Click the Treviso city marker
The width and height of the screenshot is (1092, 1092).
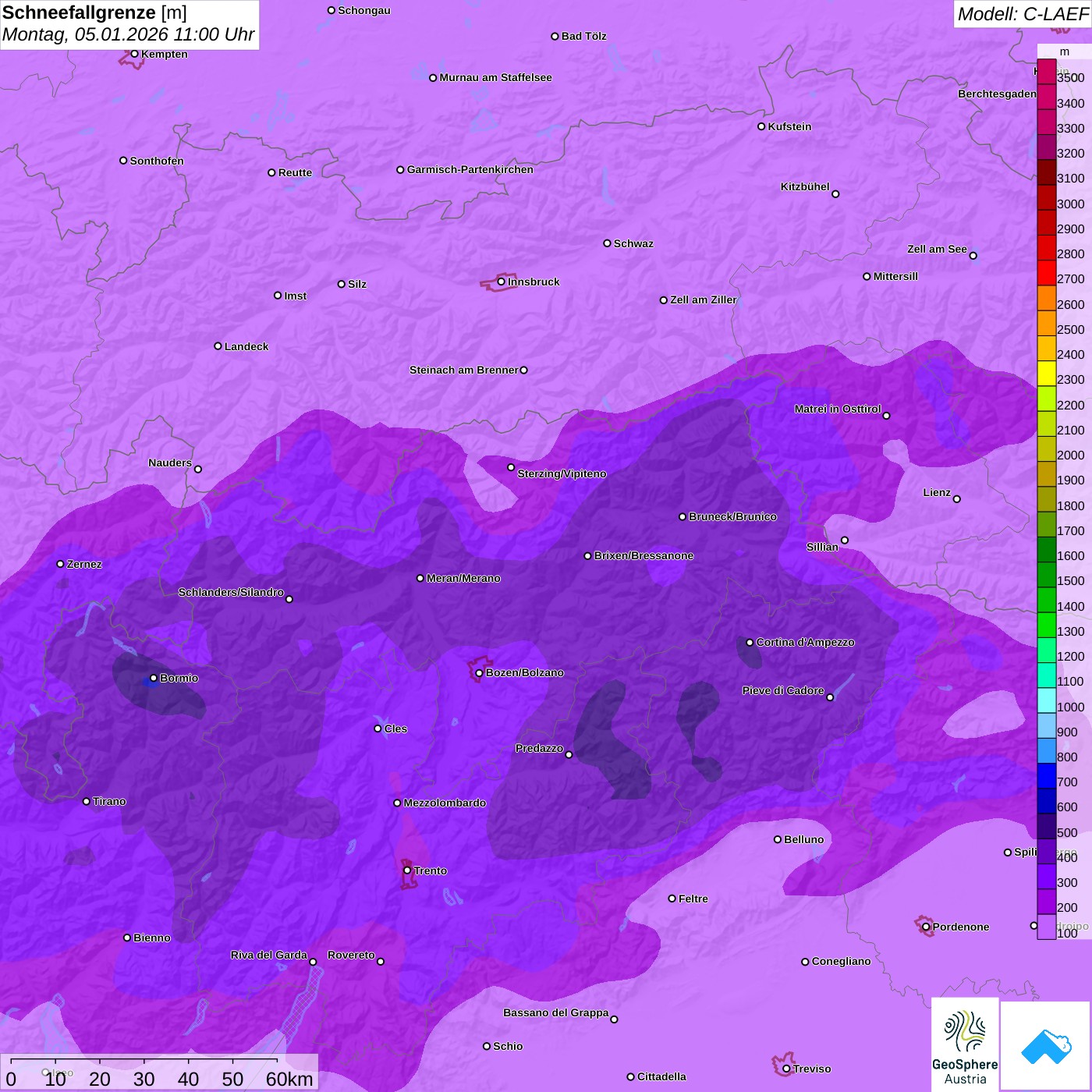click(x=786, y=1069)
